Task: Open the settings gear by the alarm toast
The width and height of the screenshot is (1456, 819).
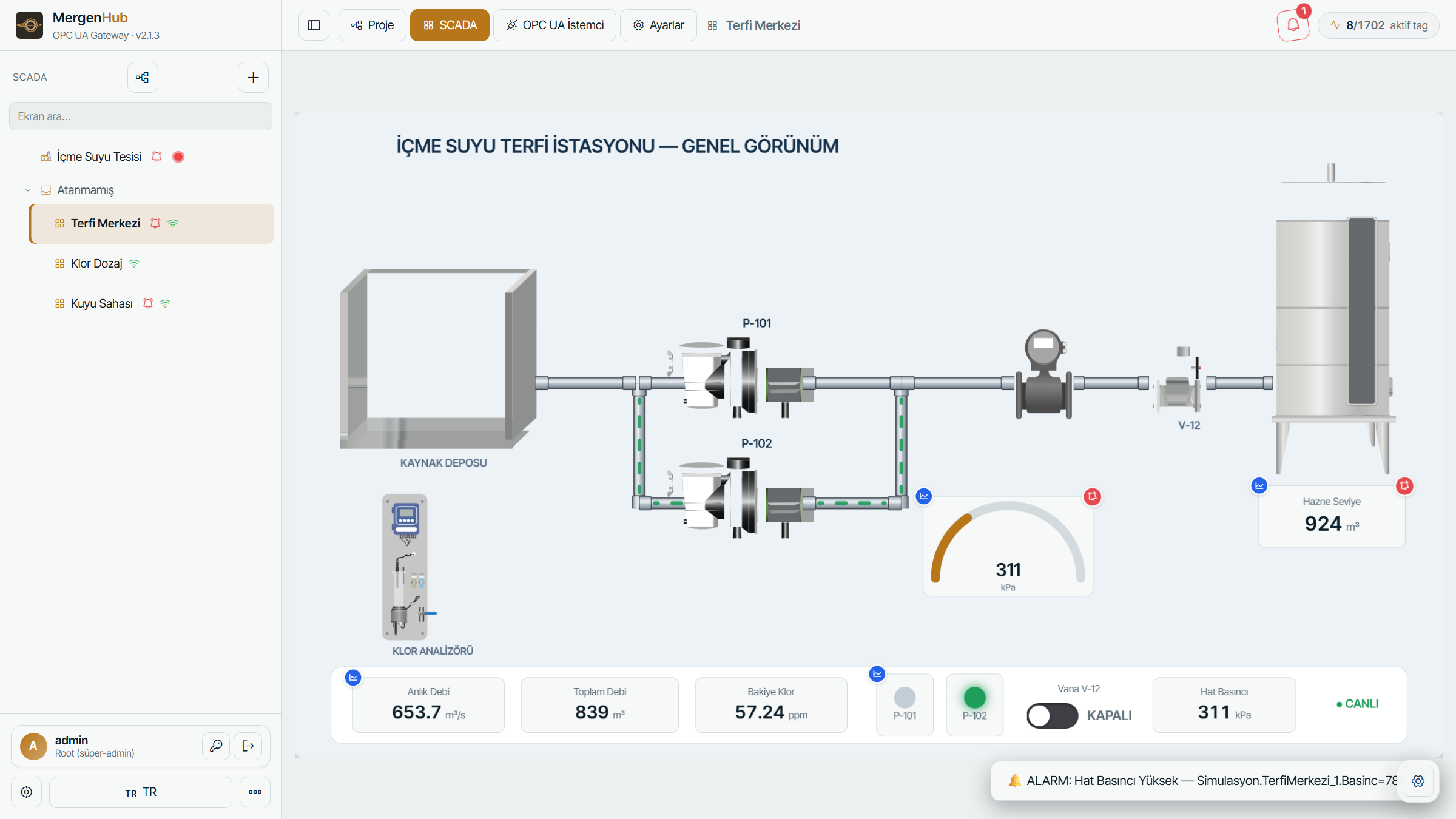Action: point(1418,781)
